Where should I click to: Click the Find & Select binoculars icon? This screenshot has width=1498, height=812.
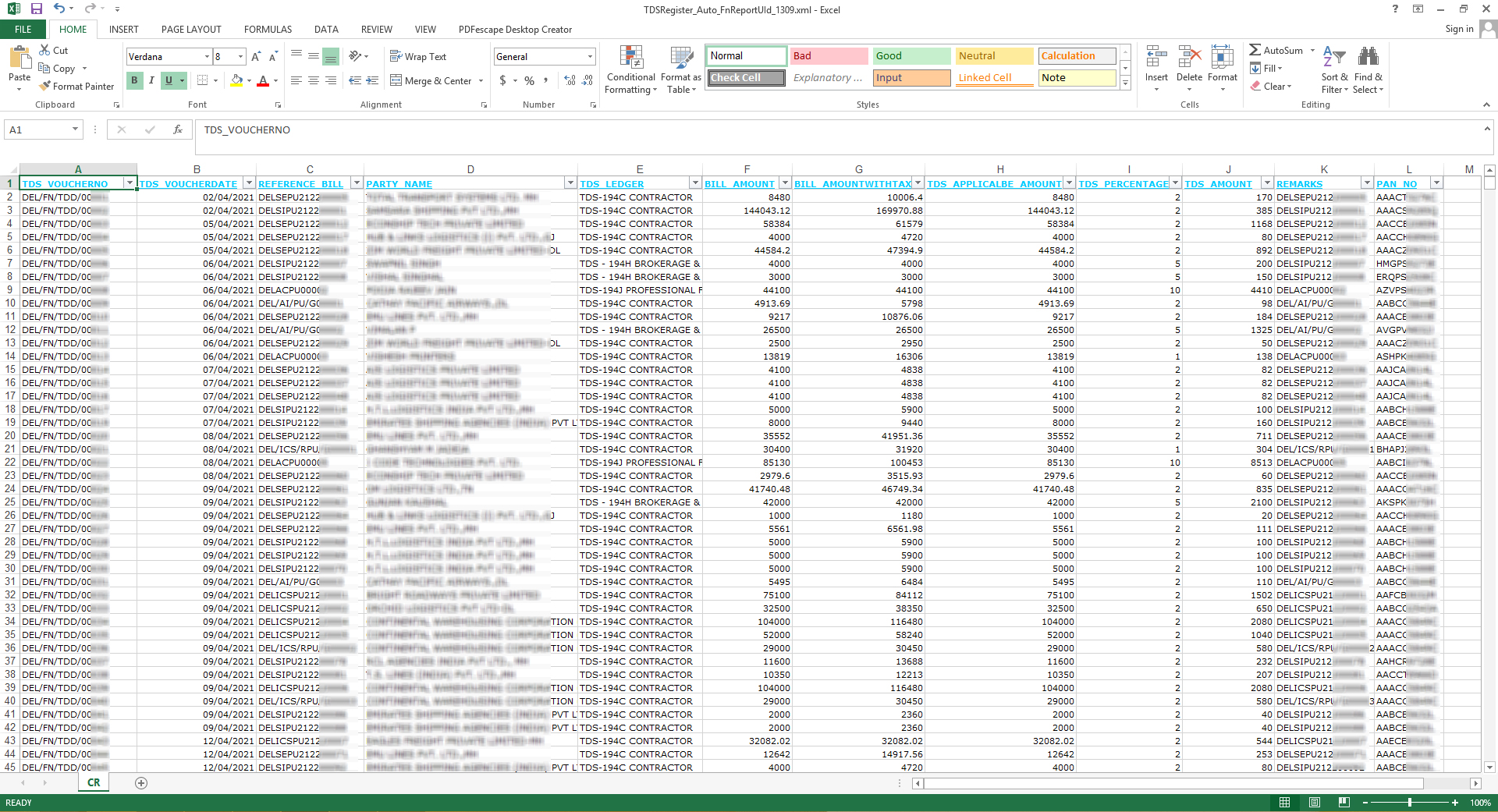pyautogui.click(x=1368, y=69)
